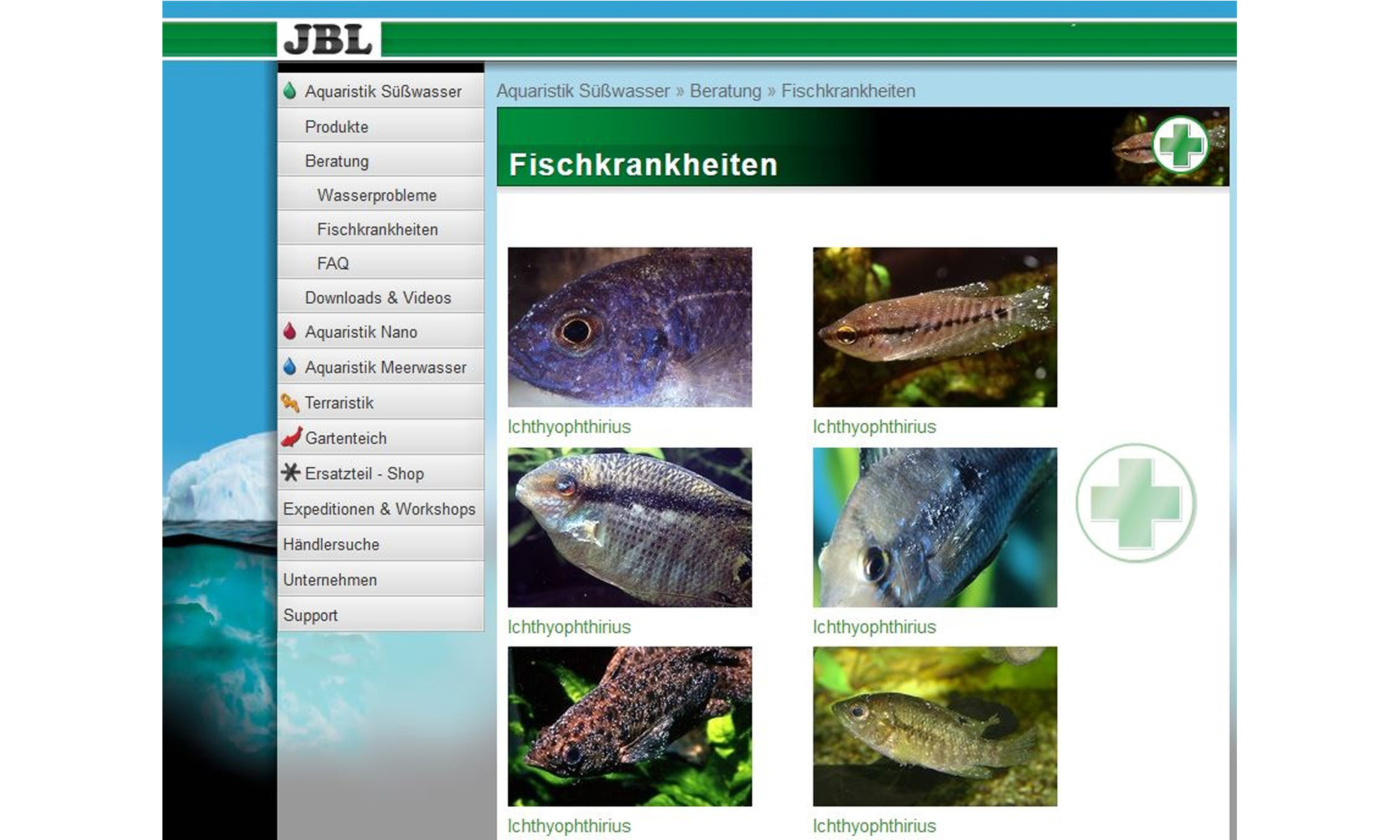Click the orange gecko icon beside Terraristik
The image size is (1400, 840).
(290, 402)
